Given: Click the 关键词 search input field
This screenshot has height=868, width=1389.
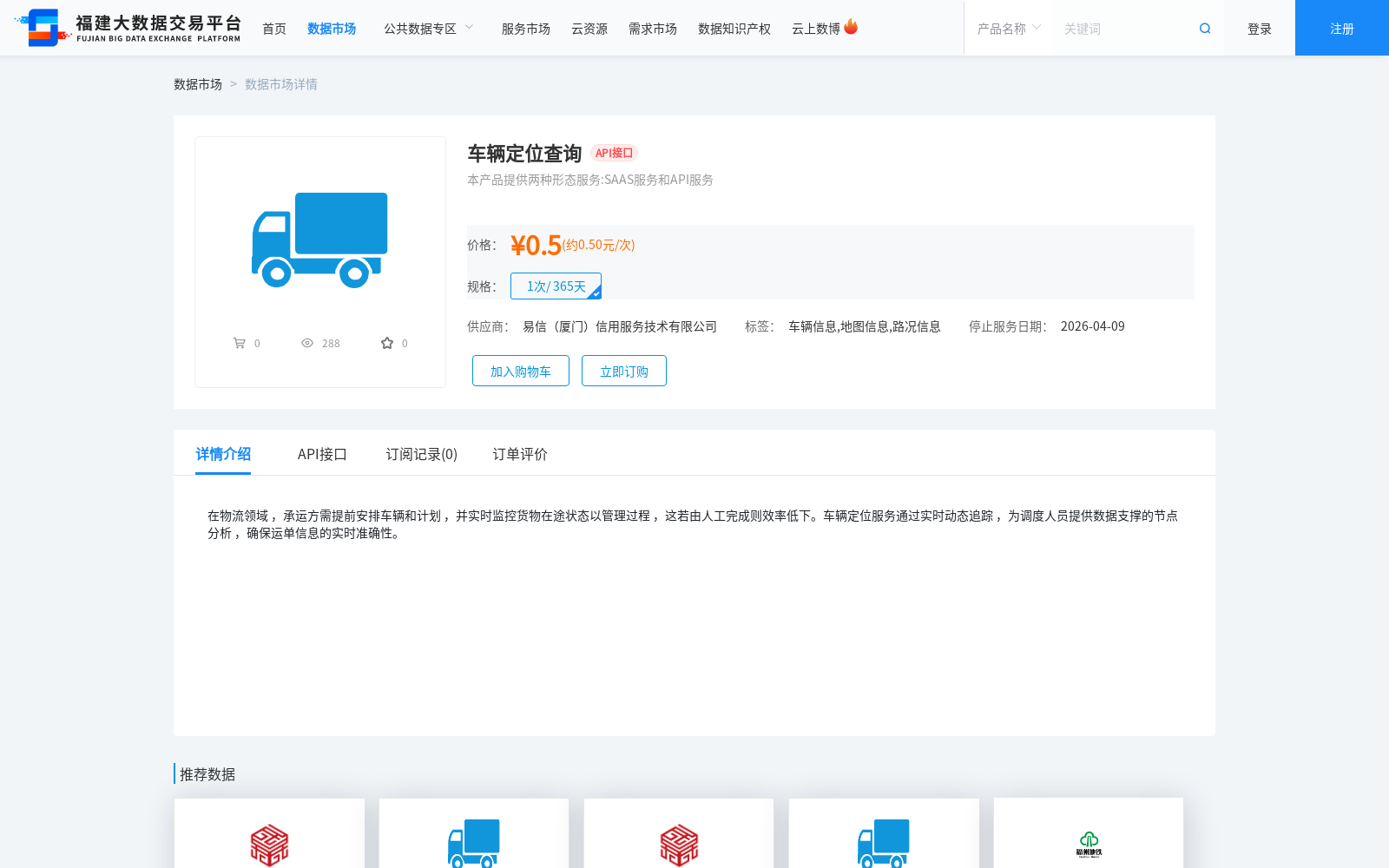Looking at the screenshot, I should pyautogui.click(x=1124, y=29).
